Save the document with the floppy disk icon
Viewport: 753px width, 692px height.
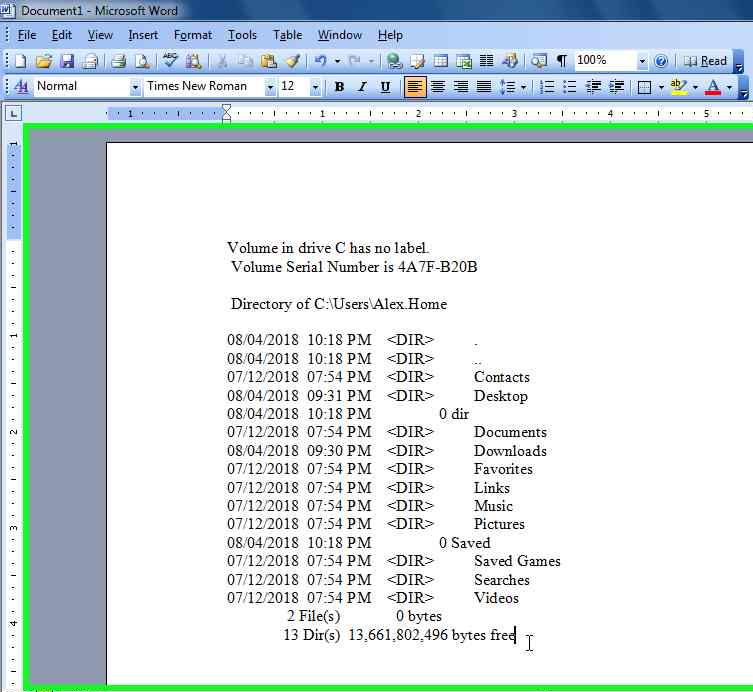[x=67, y=61]
